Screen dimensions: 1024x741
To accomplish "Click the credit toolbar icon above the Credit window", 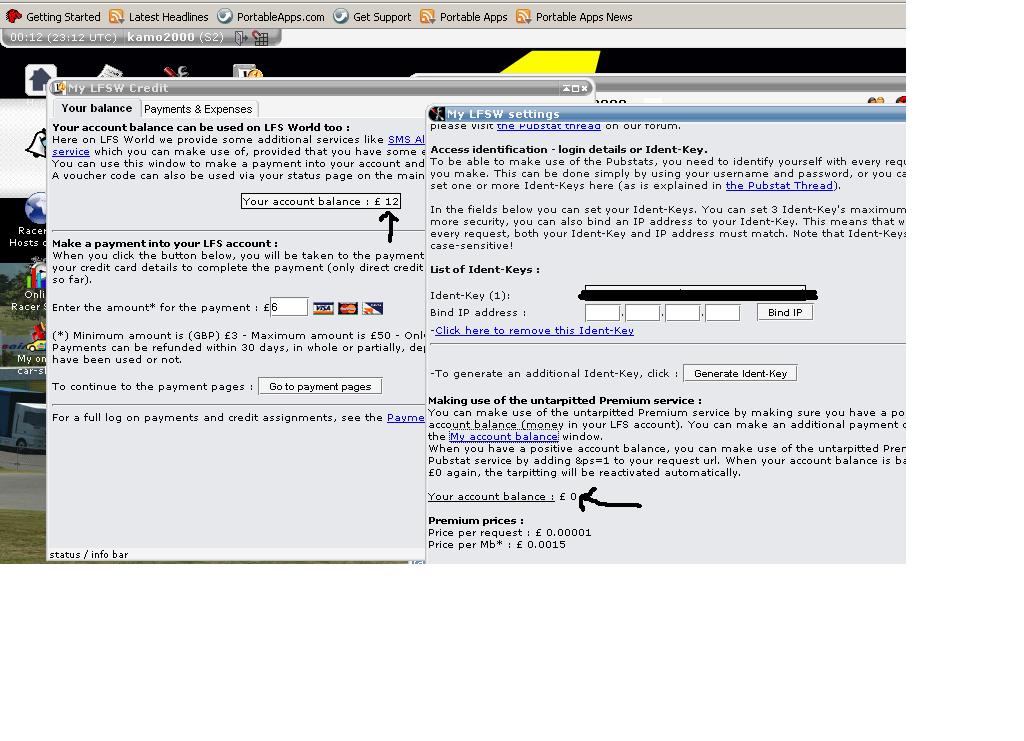I will pyautogui.click(x=248, y=72).
